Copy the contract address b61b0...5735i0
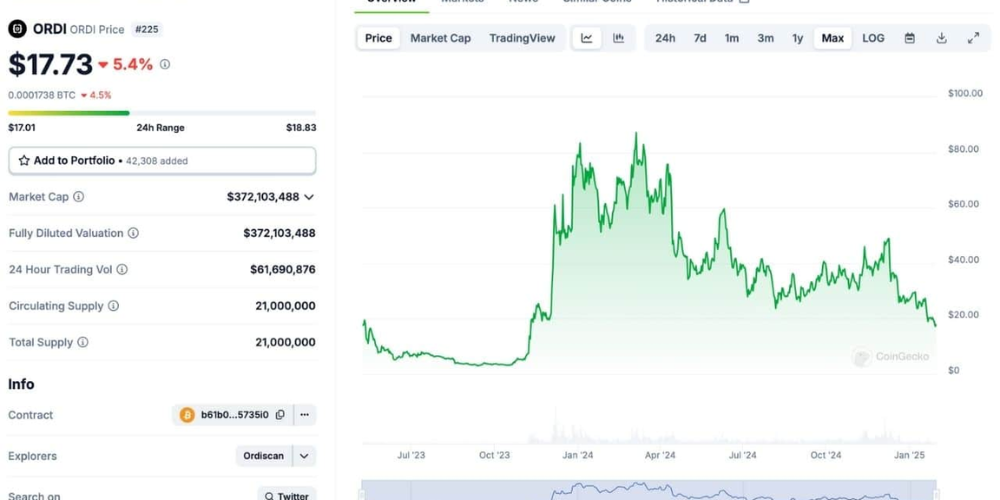The height and width of the screenshot is (500, 1000). pos(280,415)
